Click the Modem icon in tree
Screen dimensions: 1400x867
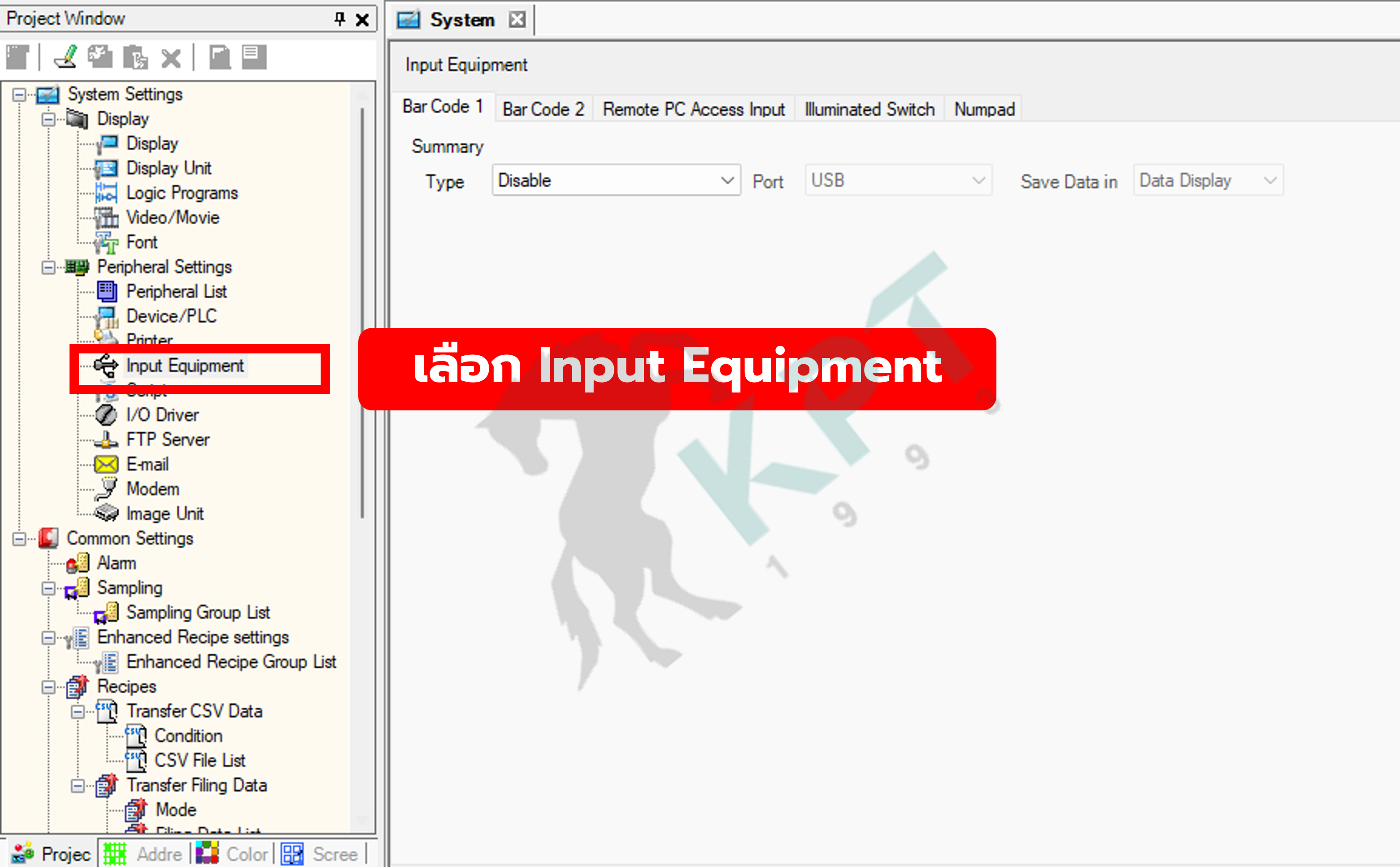tap(106, 489)
